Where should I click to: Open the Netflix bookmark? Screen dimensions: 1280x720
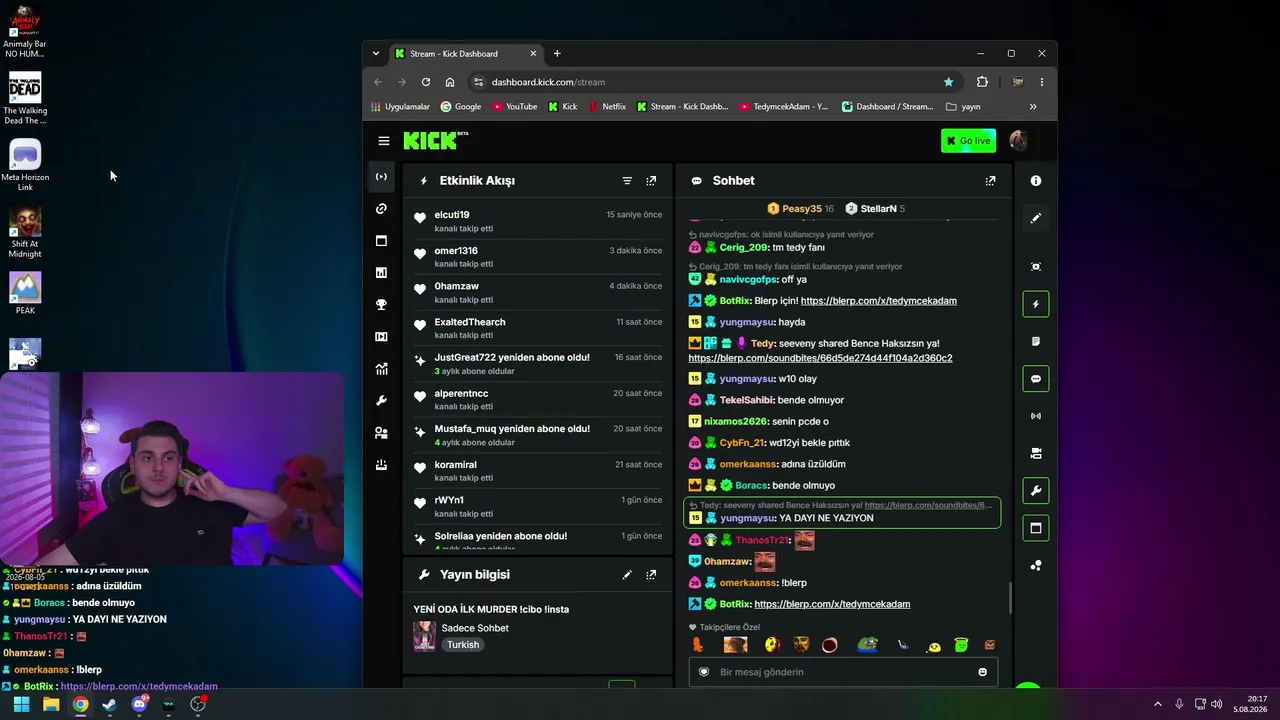tap(607, 107)
